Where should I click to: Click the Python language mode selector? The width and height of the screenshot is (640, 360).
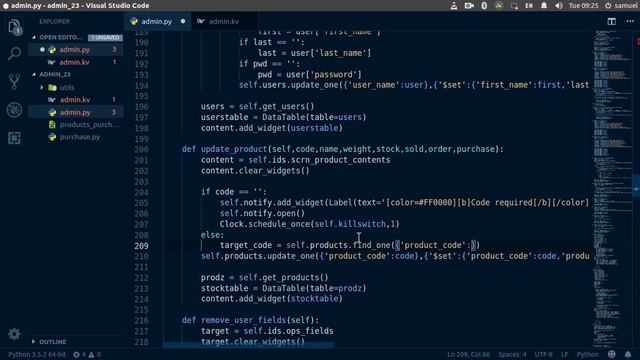tap(587, 354)
